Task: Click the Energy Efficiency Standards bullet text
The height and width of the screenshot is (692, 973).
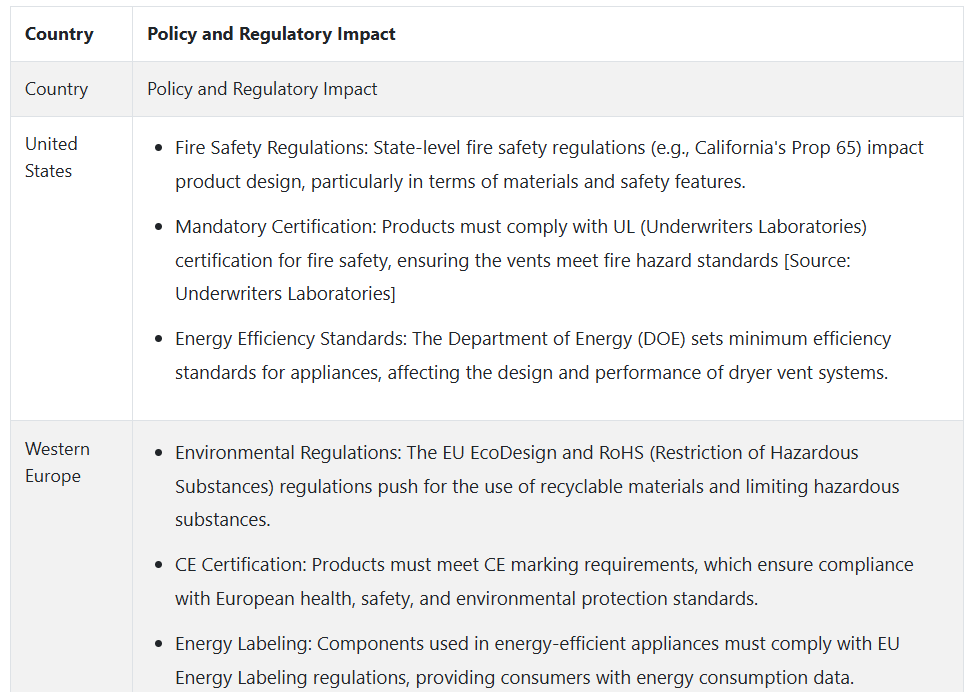Action: [x=532, y=356]
